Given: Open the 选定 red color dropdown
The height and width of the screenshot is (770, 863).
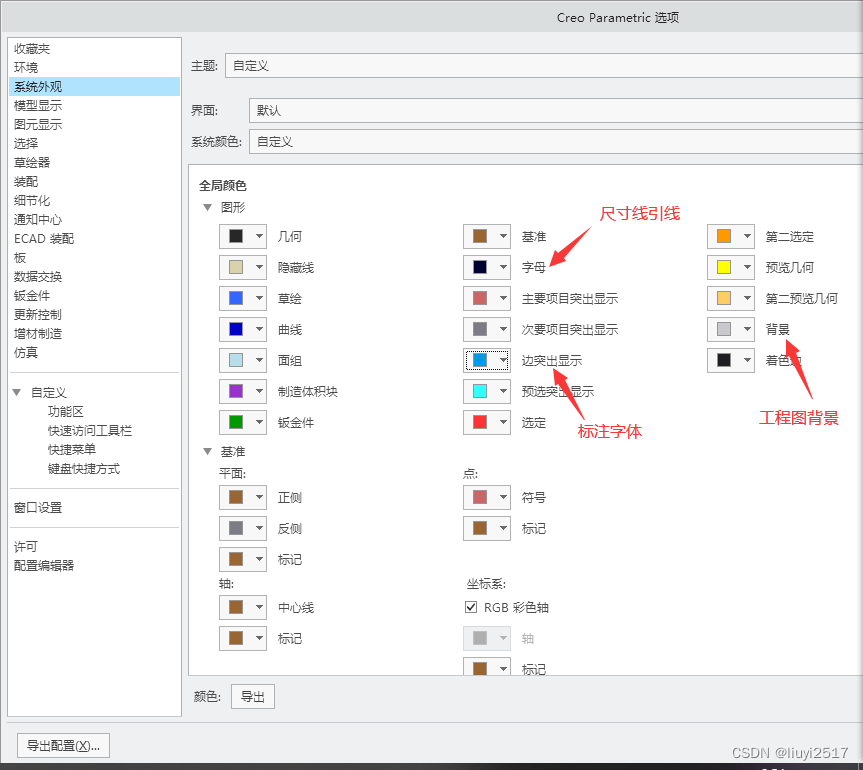Looking at the screenshot, I should (x=487, y=422).
